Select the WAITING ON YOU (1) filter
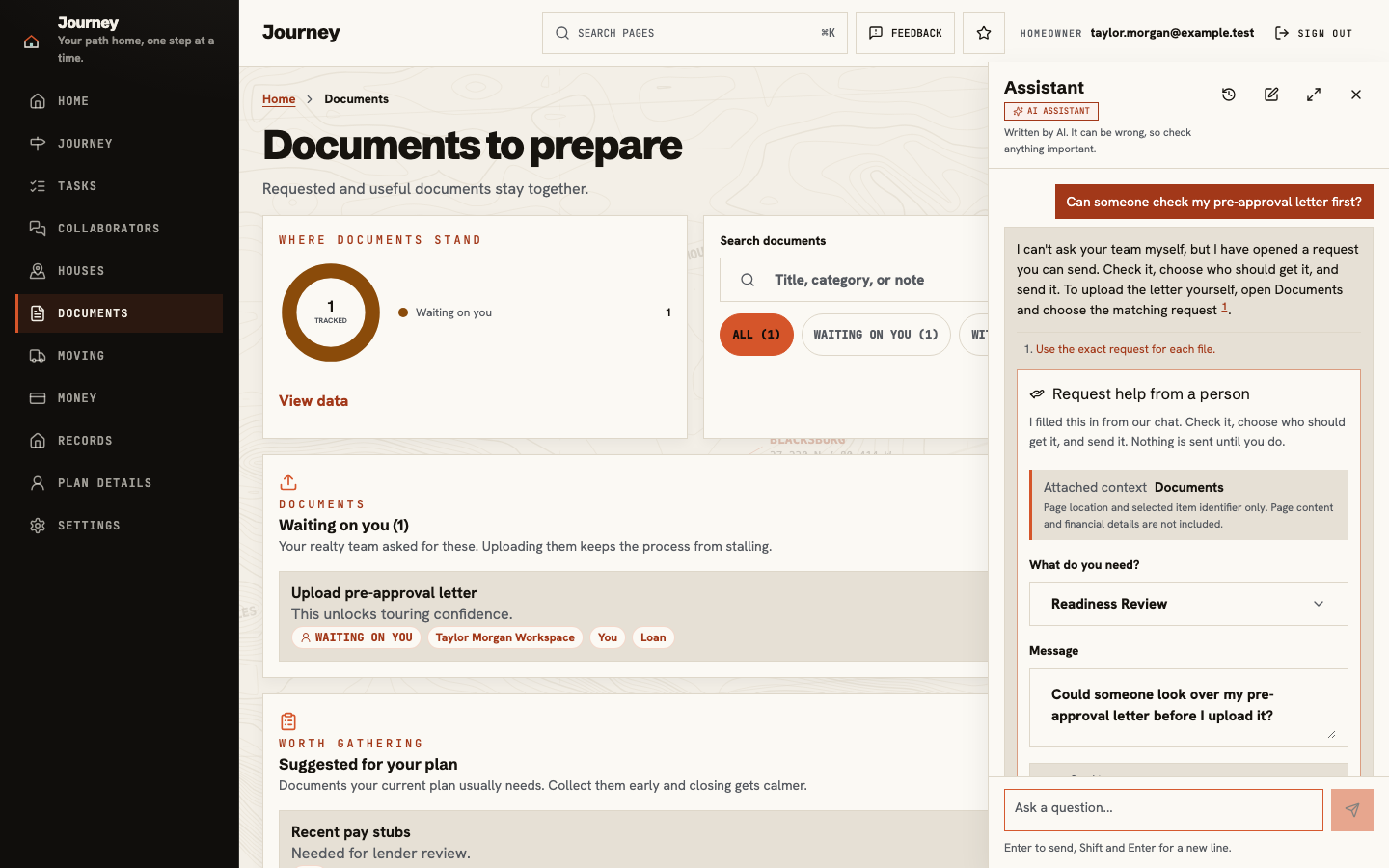 point(876,335)
